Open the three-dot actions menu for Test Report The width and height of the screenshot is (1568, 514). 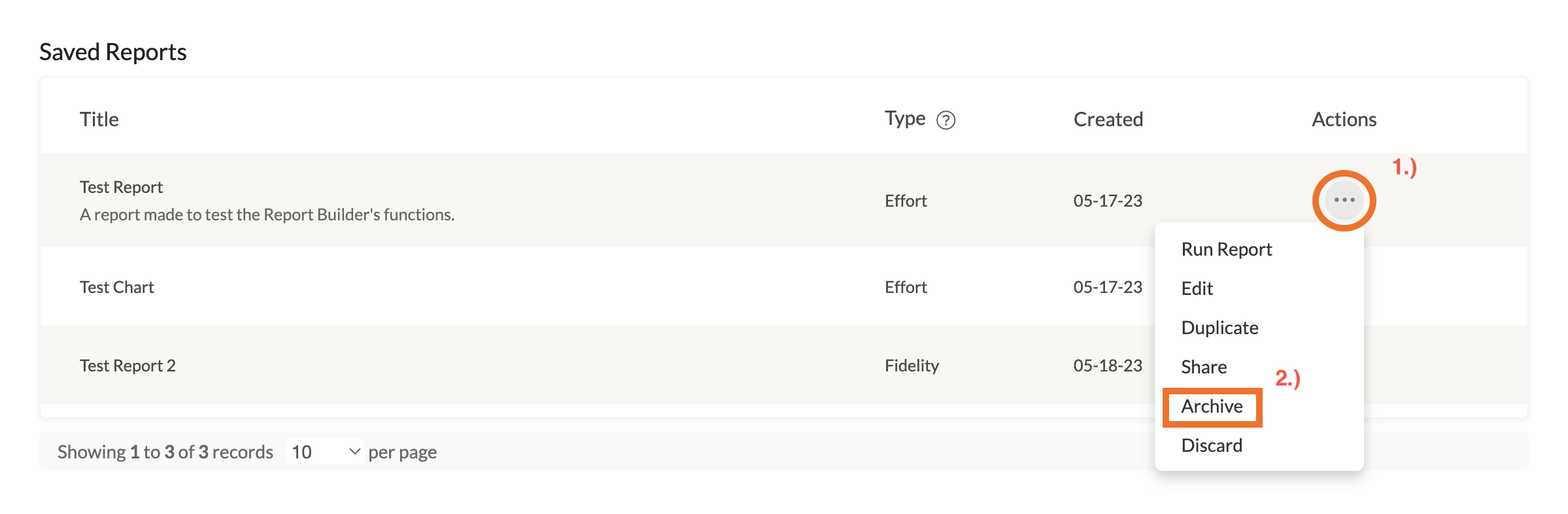click(1344, 200)
